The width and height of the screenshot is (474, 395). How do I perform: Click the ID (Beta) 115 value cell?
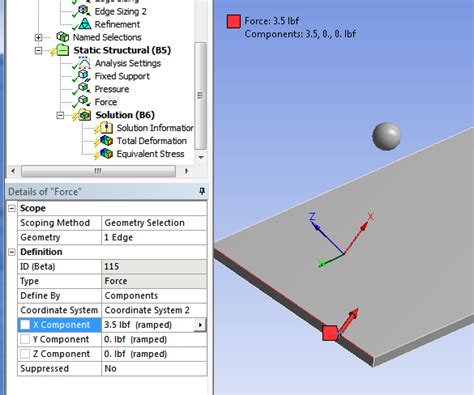154,266
